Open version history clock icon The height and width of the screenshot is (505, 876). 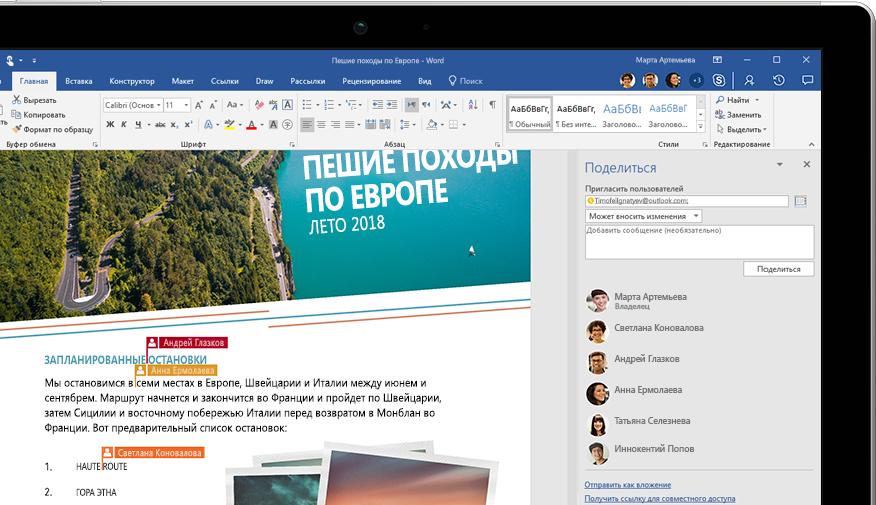(x=779, y=80)
